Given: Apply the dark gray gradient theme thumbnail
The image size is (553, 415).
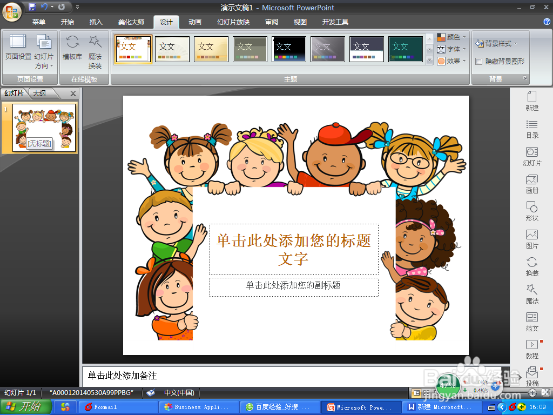Looking at the screenshot, I should (x=327, y=49).
